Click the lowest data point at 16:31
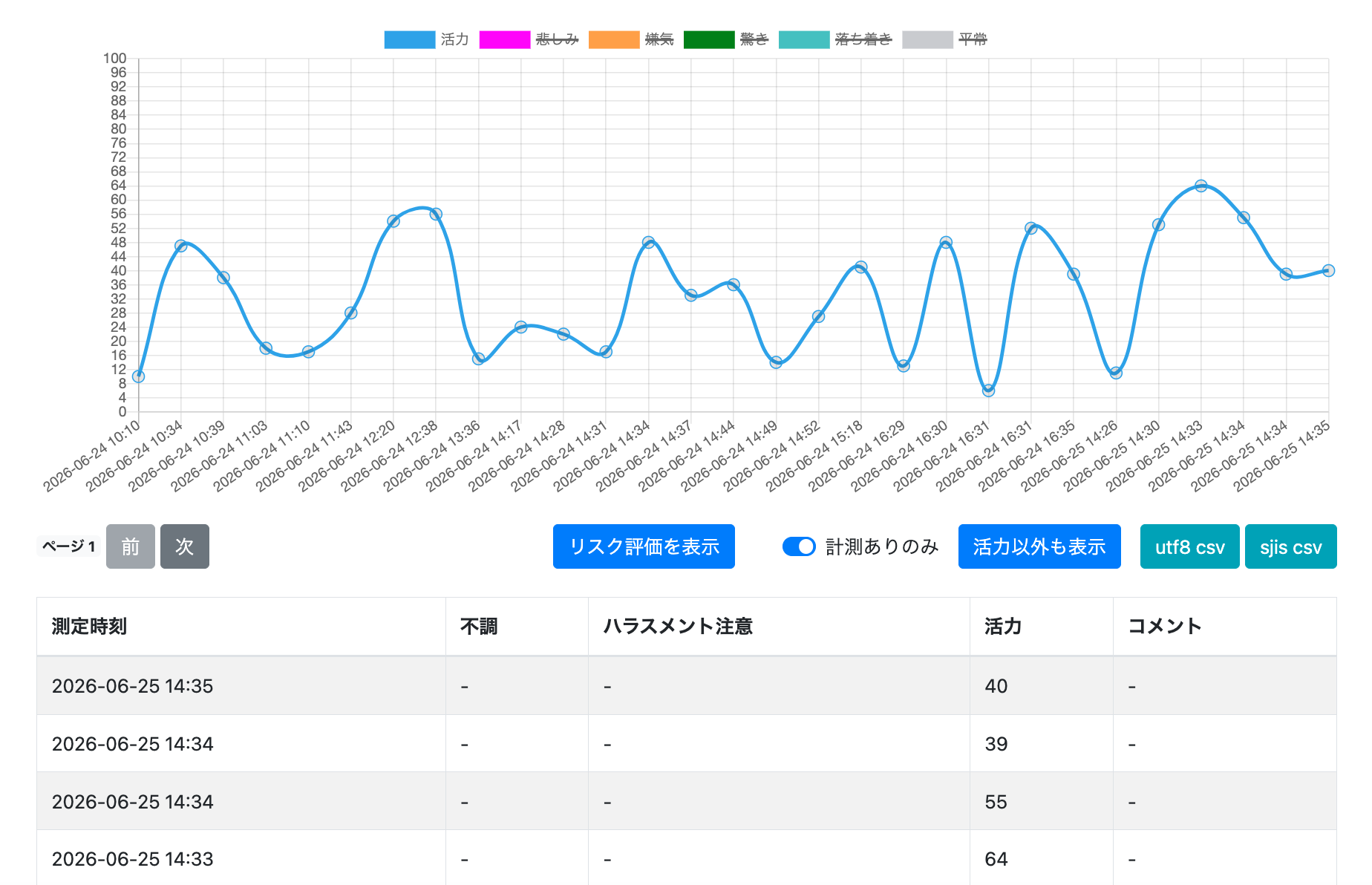The width and height of the screenshot is (1372, 885). [x=988, y=391]
